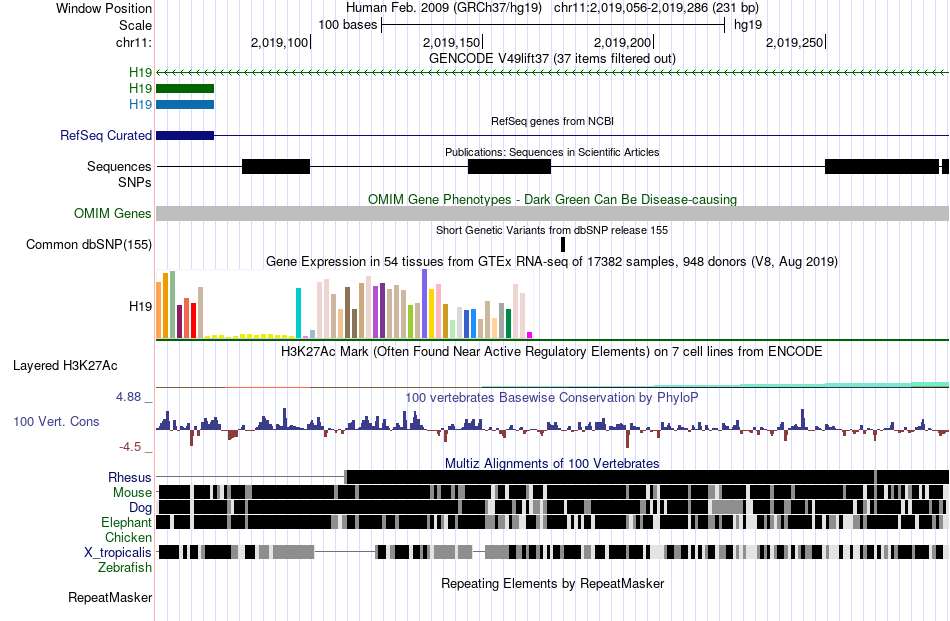Click coordinate label 2,019,100 on ruler
The width and height of the screenshot is (950, 621).
(x=279, y=43)
